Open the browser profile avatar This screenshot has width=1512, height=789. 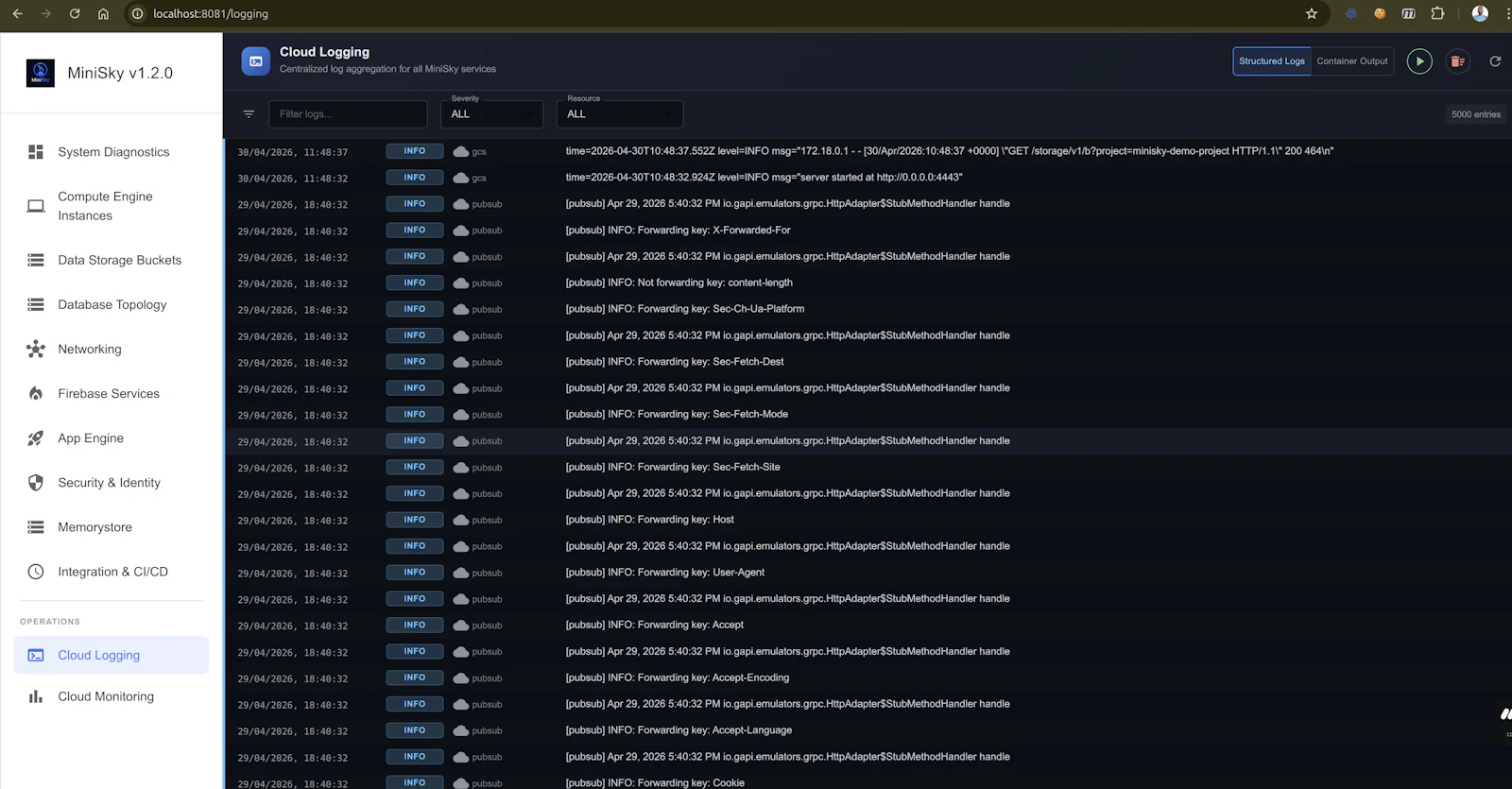1480,13
